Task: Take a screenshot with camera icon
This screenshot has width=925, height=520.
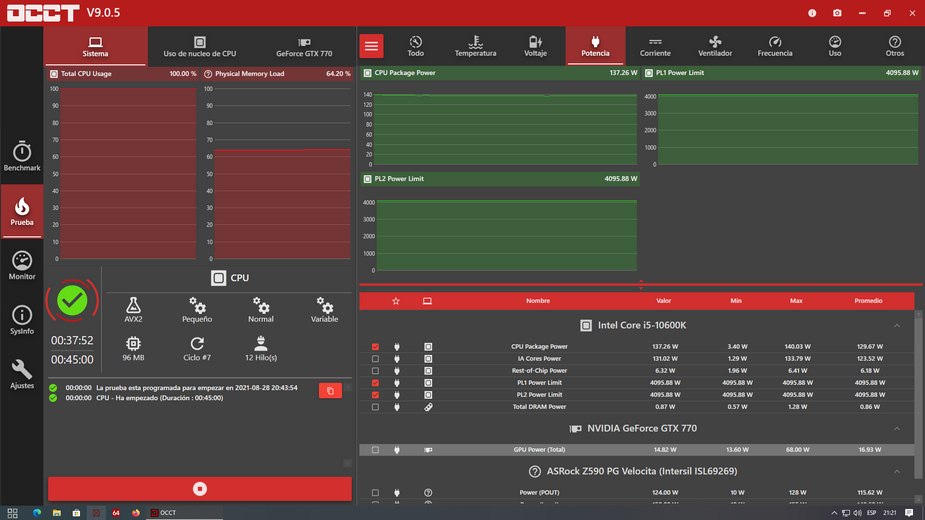Action: 837,13
